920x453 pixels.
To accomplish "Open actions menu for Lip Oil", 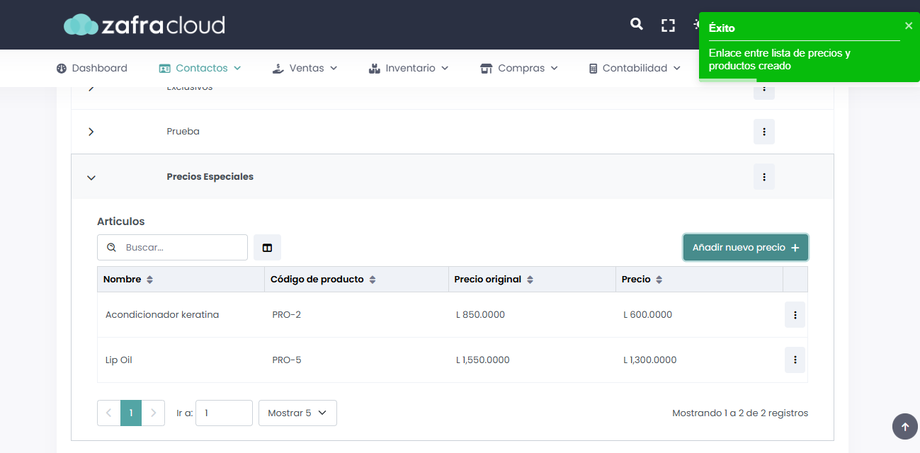I will pos(795,360).
